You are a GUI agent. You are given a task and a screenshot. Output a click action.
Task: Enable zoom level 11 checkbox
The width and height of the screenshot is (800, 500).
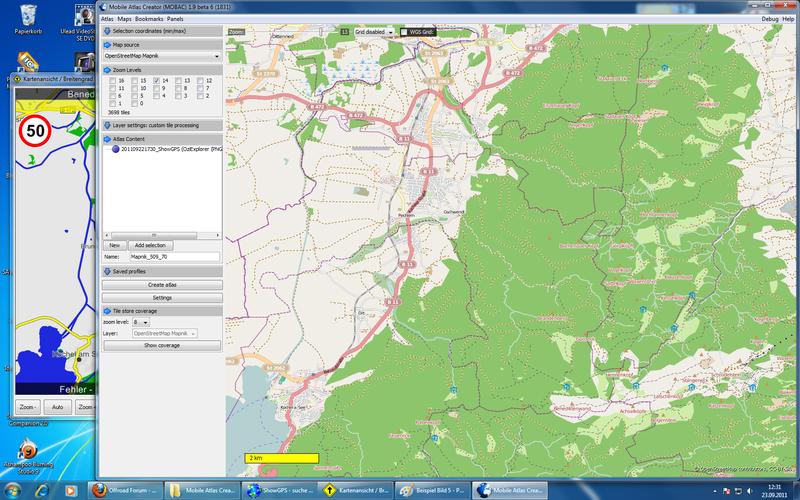click(x=113, y=88)
